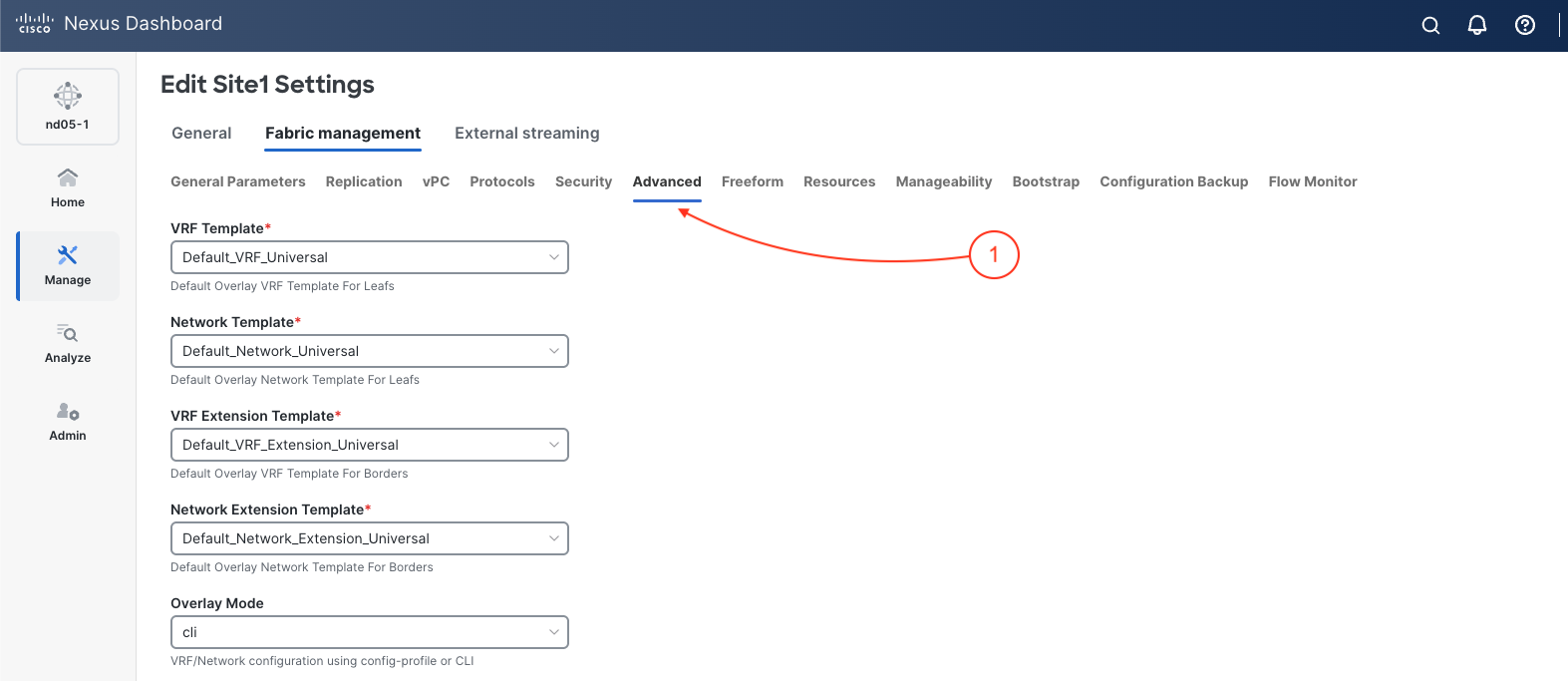Open the Flow Monitor sub-tab
Image resolution: width=1568 pixels, height=681 pixels.
tap(1312, 181)
